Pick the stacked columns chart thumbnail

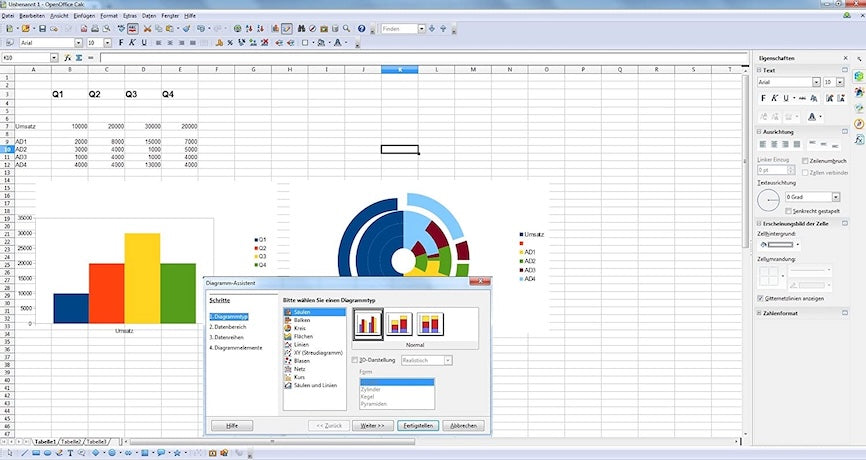[x=400, y=323]
